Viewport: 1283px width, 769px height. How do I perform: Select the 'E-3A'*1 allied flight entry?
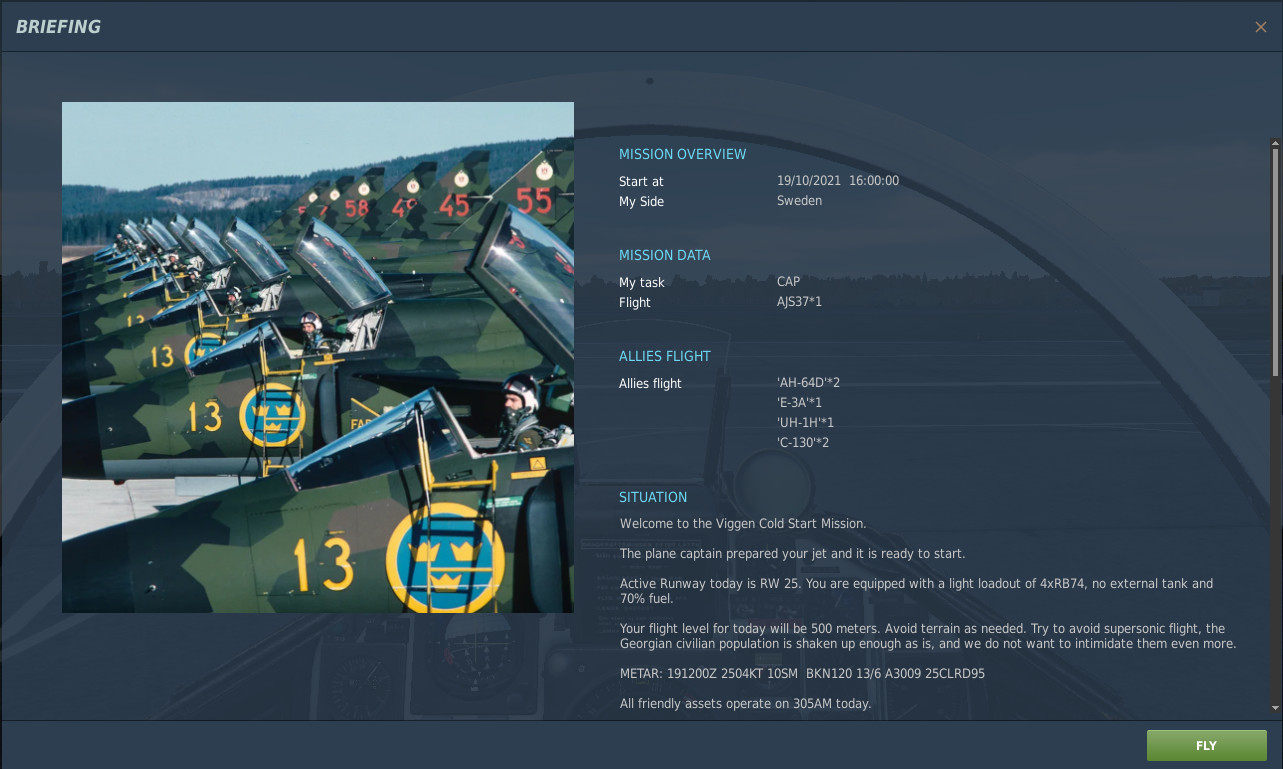click(799, 403)
